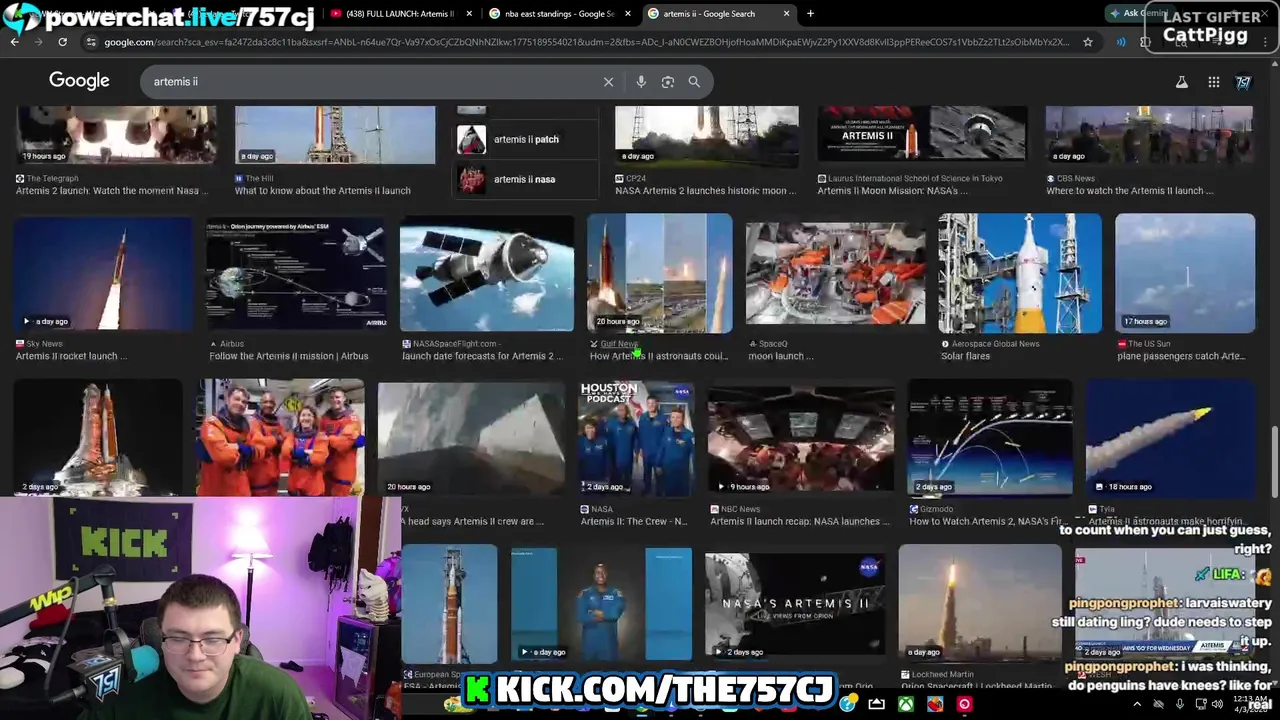Image resolution: width=1280 pixels, height=720 pixels.
Task: Open the Houston Podcast crew thumbnail
Action: tap(637, 438)
